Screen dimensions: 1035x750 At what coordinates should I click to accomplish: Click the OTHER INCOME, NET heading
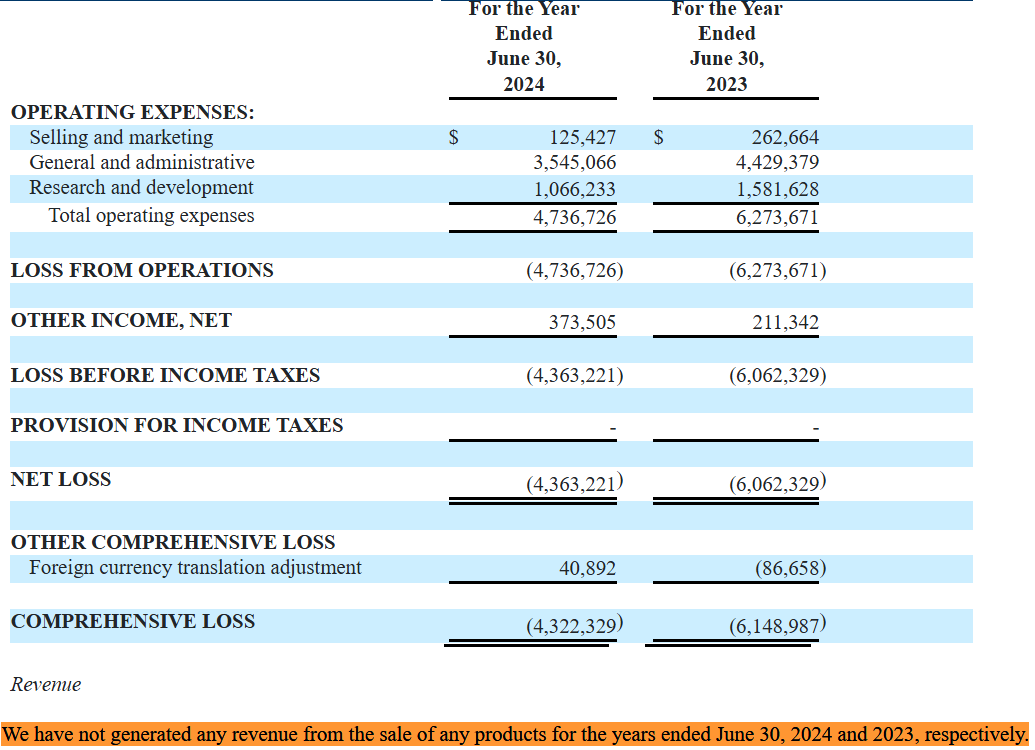coord(121,320)
